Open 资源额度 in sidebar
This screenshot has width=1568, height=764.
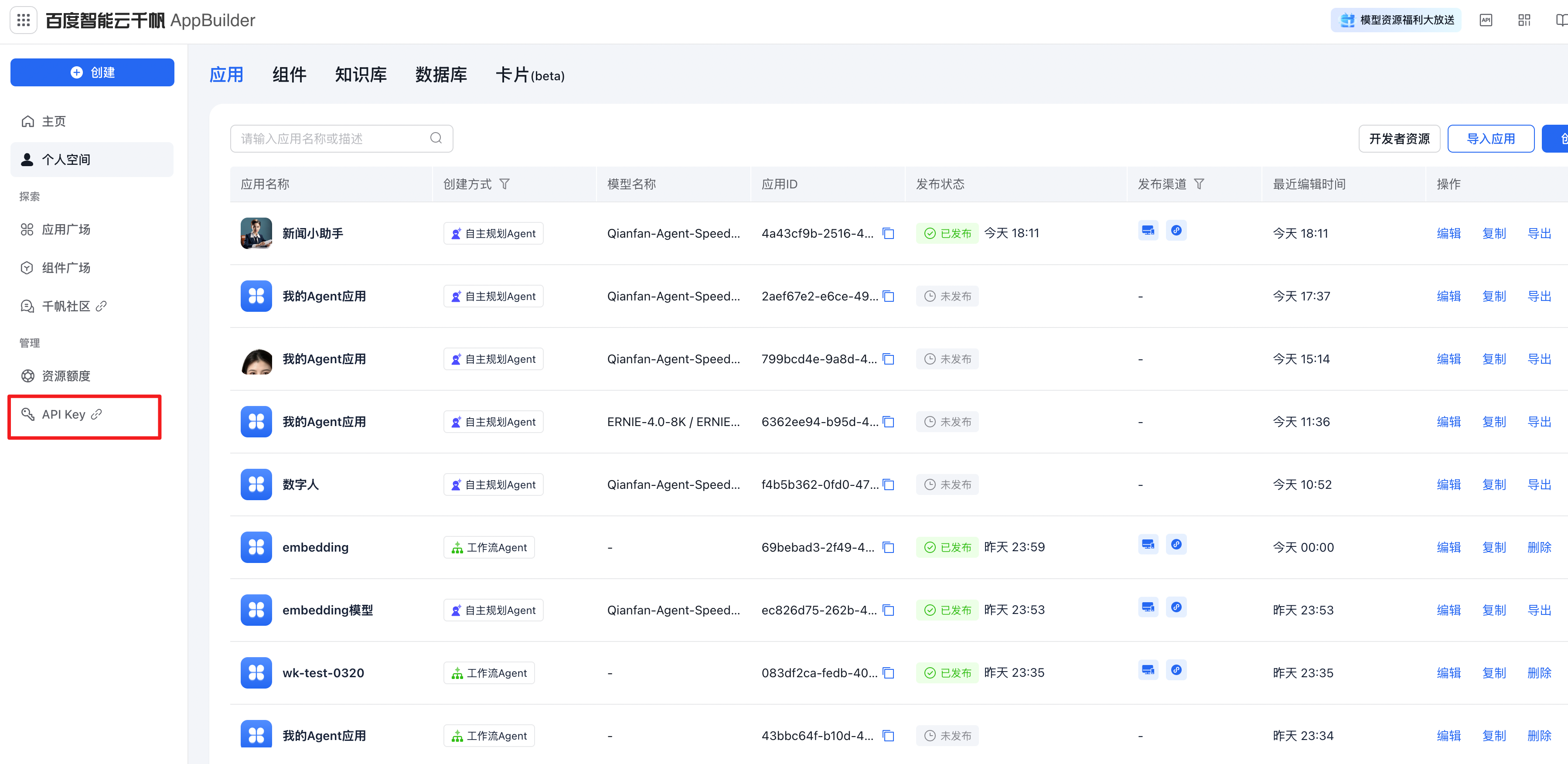tap(92, 376)
